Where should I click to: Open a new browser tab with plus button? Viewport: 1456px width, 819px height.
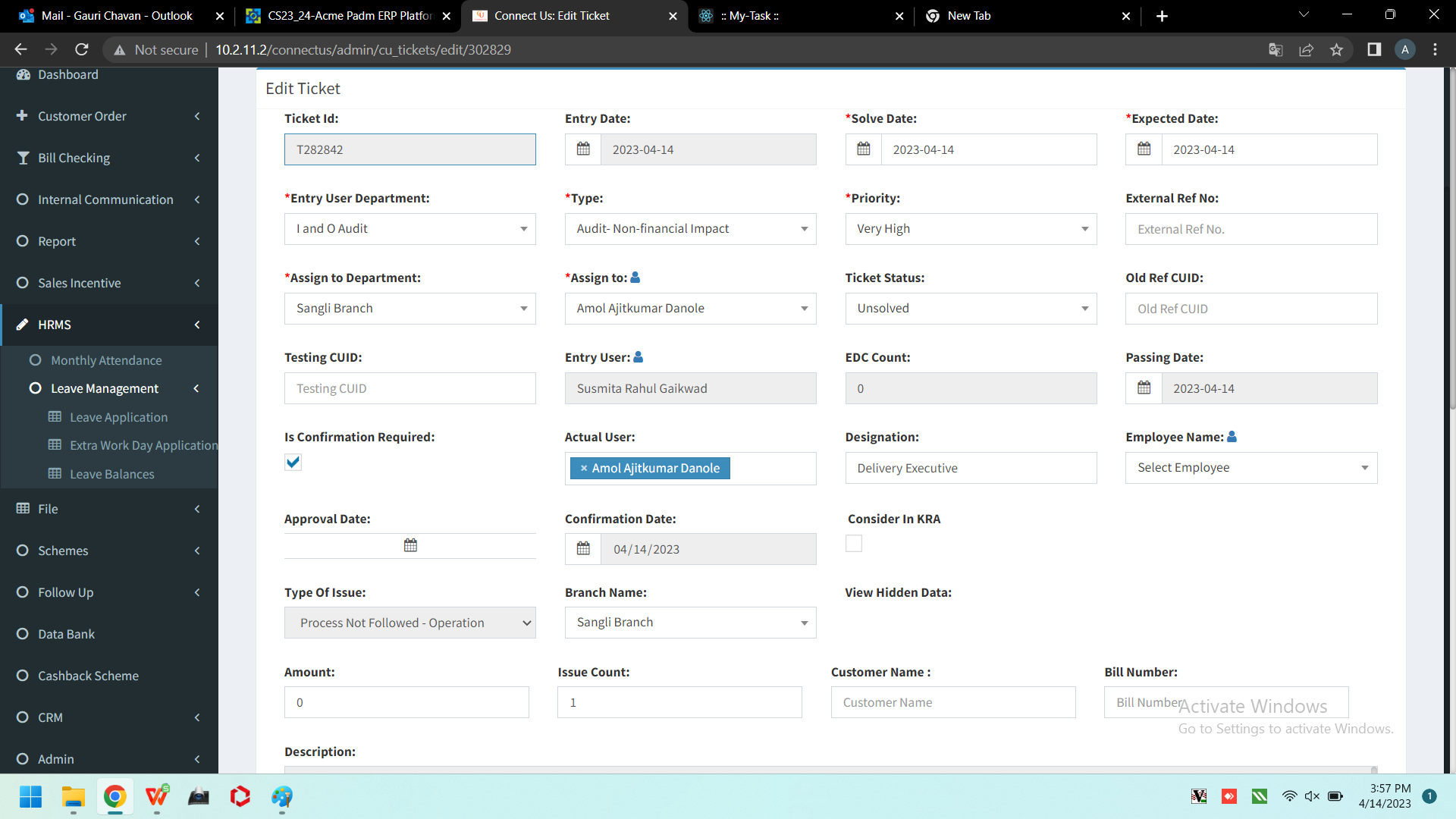(1162, 16)
